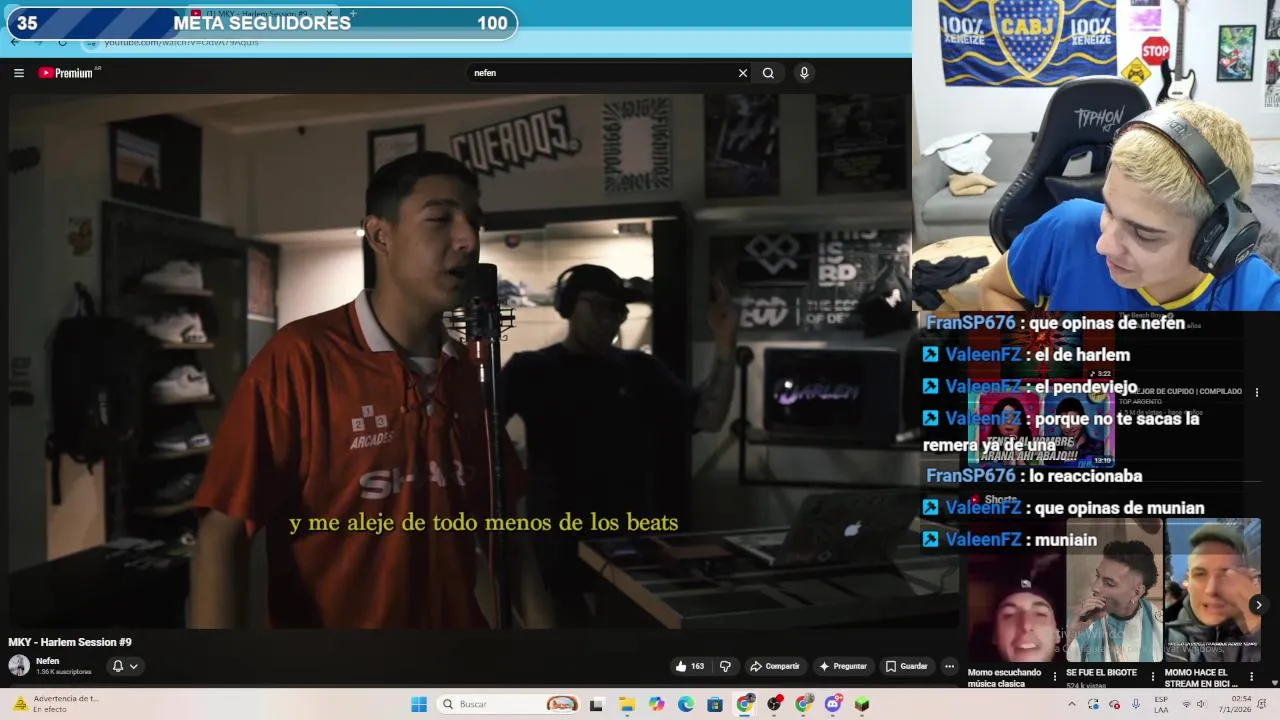This screenshot has height=720, width=1280.
Task: Start voice search with microphone icon
Action: [x=804, y=73]
